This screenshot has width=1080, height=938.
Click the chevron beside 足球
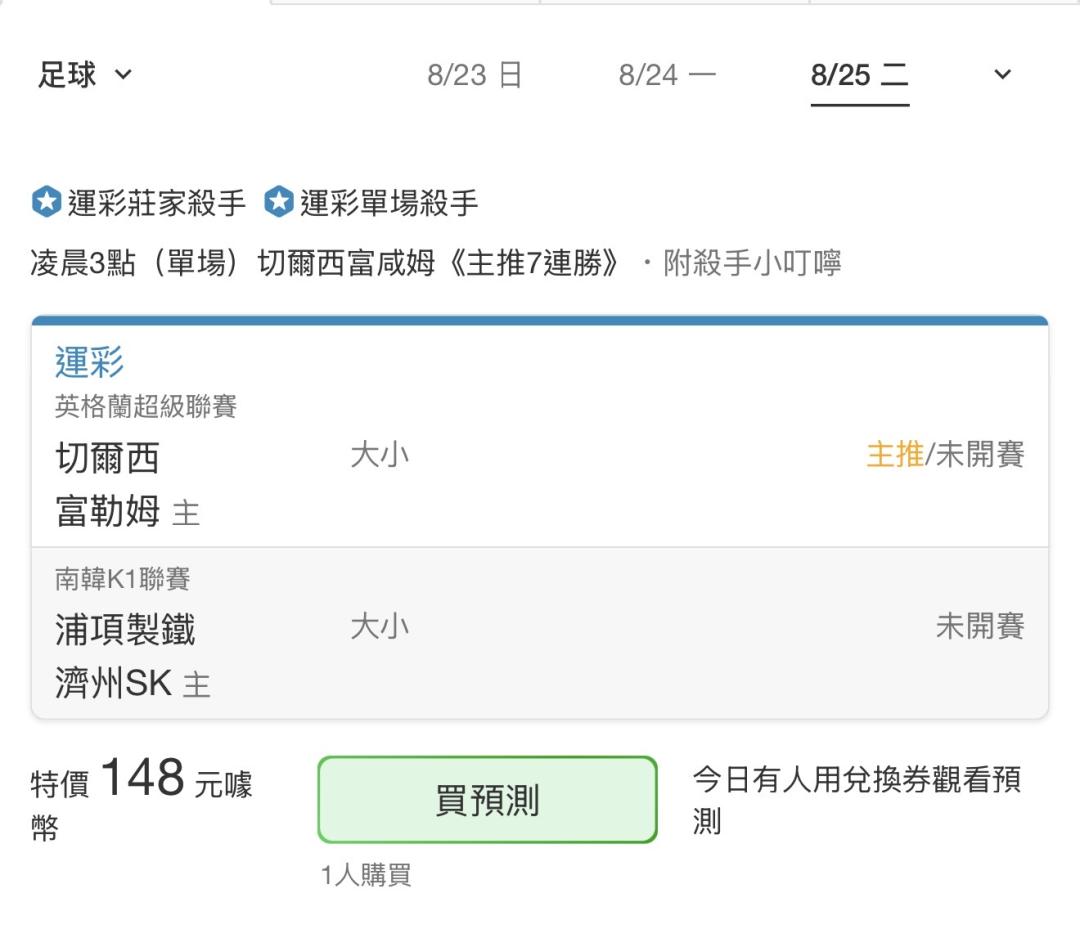click(123, 74)
